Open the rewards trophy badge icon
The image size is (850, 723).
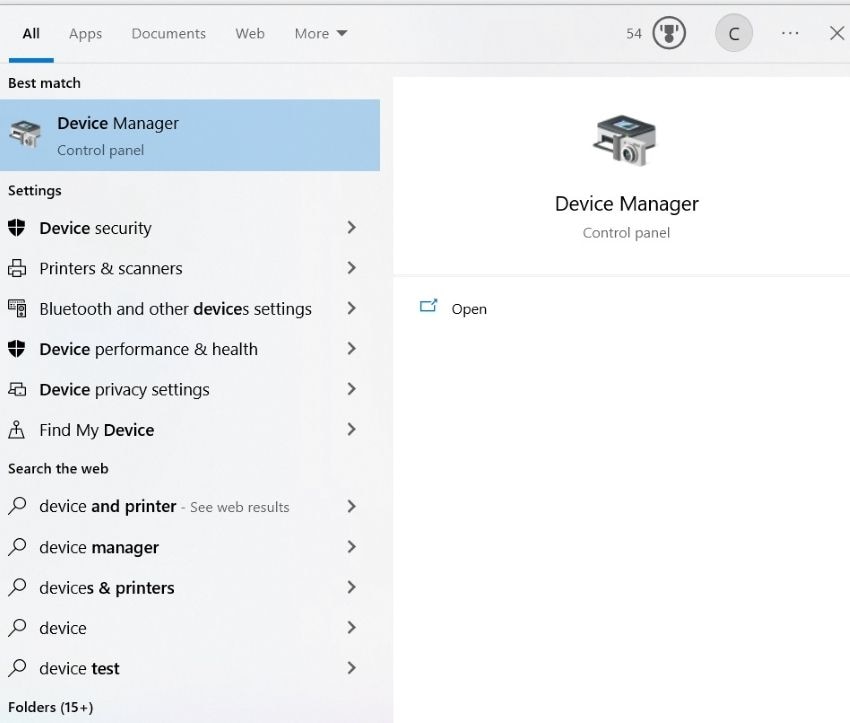[x=669, y=34]
